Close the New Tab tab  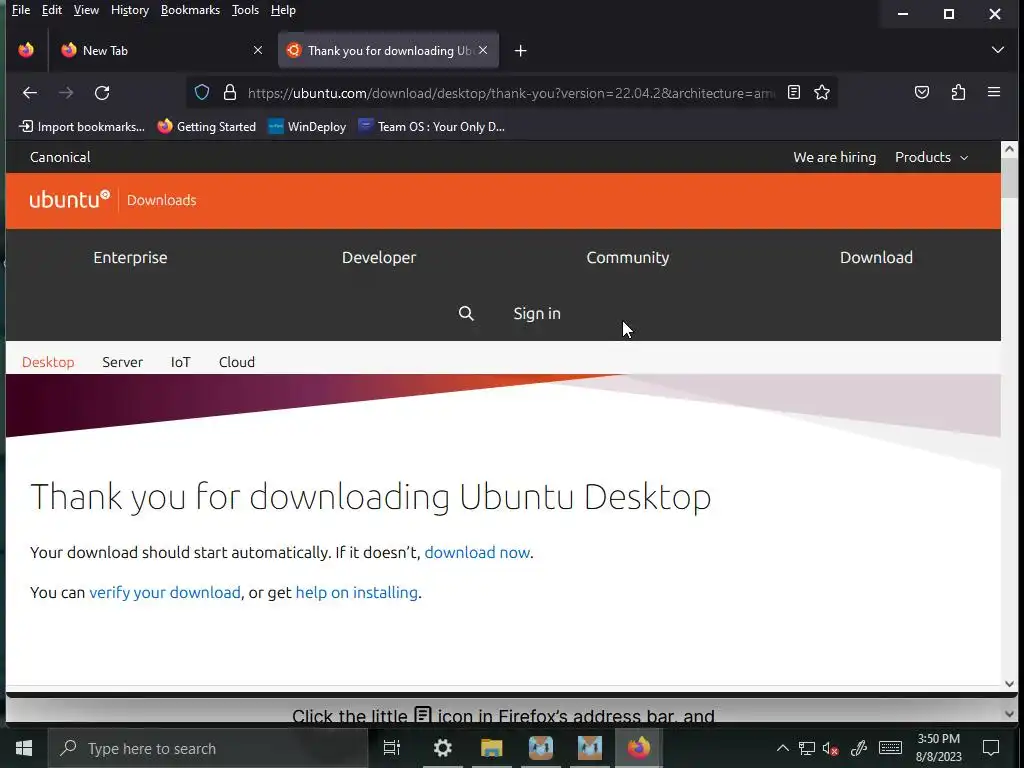258,50
